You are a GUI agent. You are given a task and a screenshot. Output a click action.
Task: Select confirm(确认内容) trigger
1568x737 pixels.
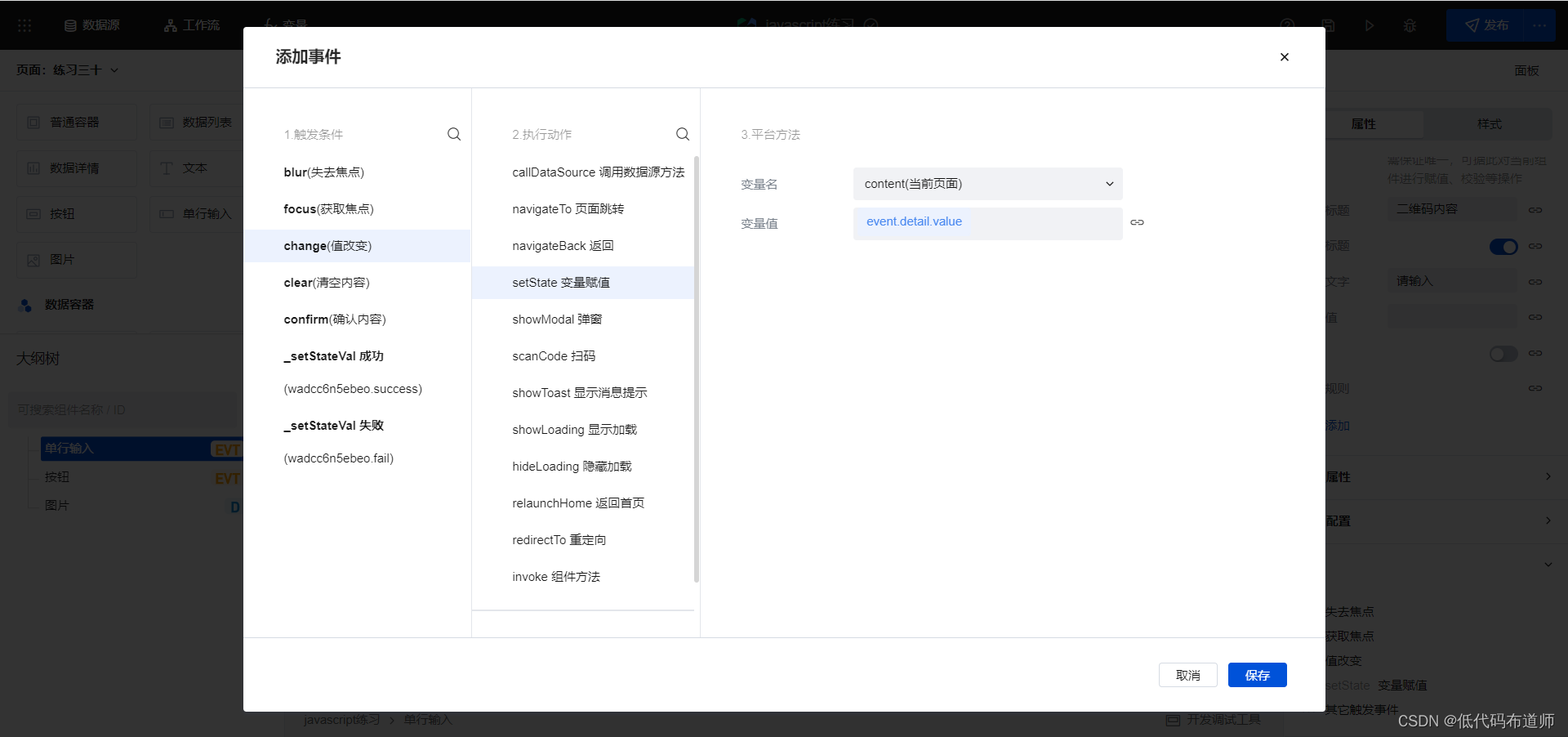click(357, 319)
